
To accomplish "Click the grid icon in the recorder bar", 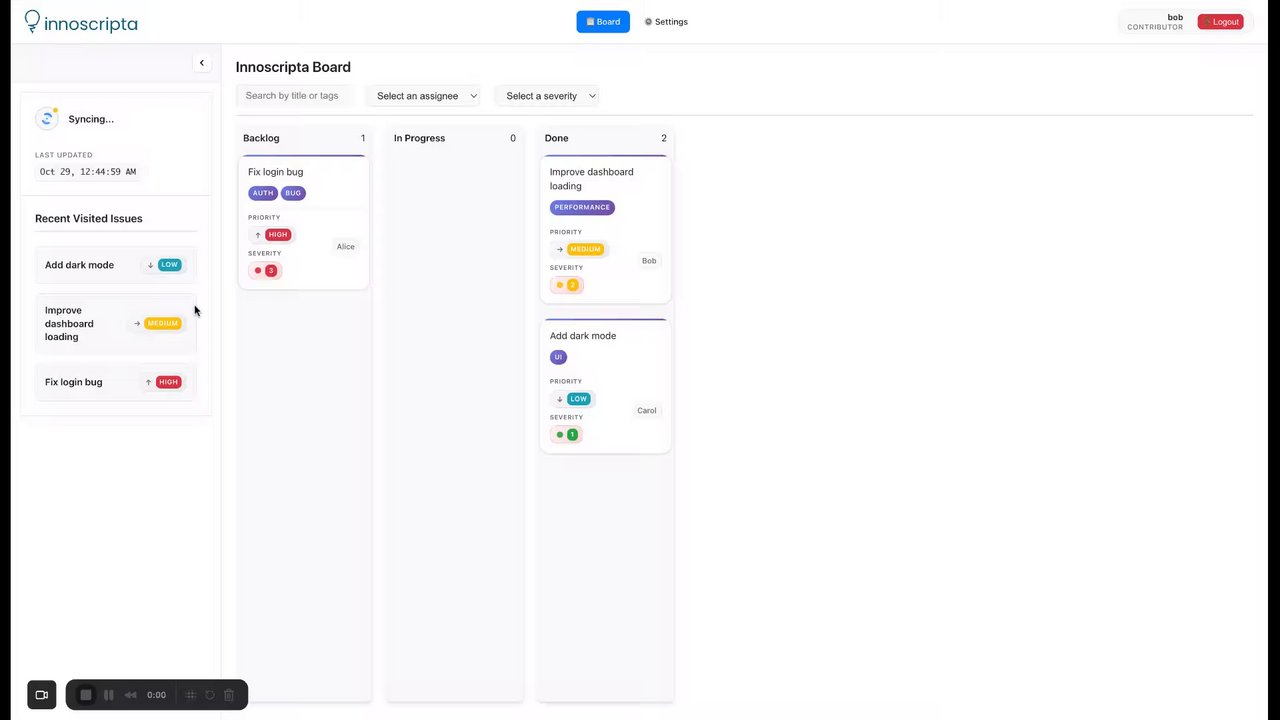I will [x=191, y=695].
